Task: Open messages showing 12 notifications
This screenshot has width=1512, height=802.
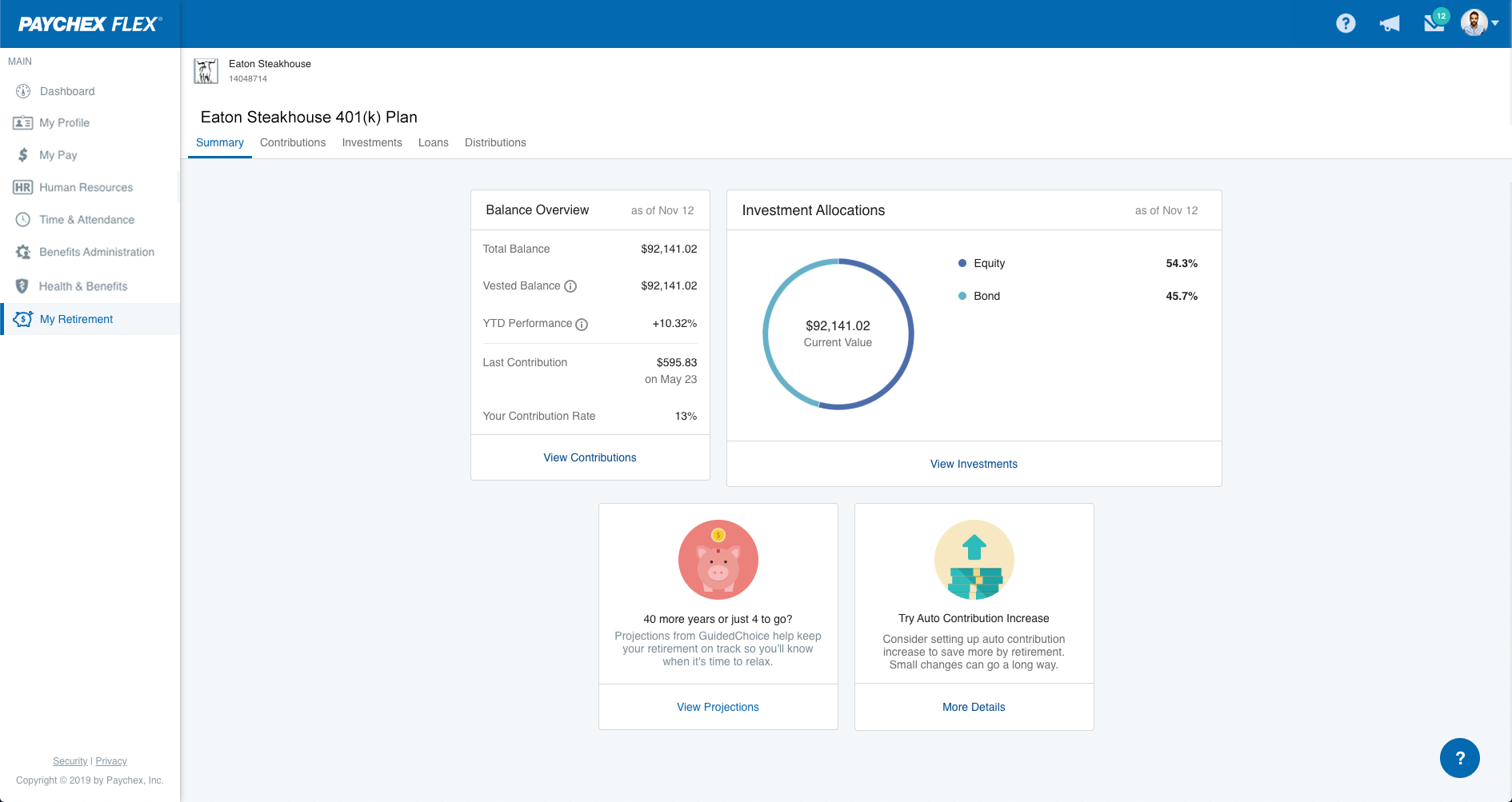Action: [x=1434, y=23]
